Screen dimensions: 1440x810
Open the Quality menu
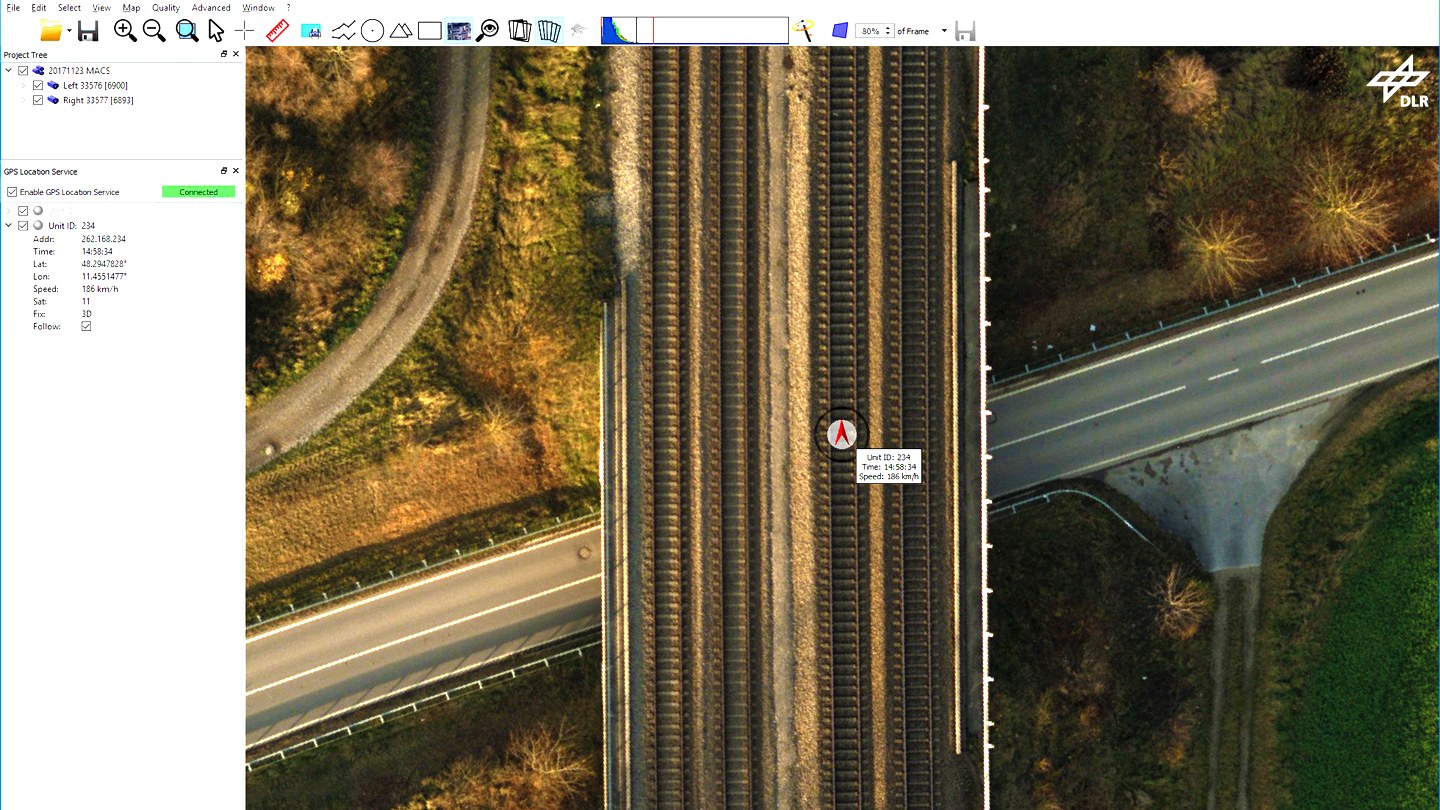[x=166, y=8]
